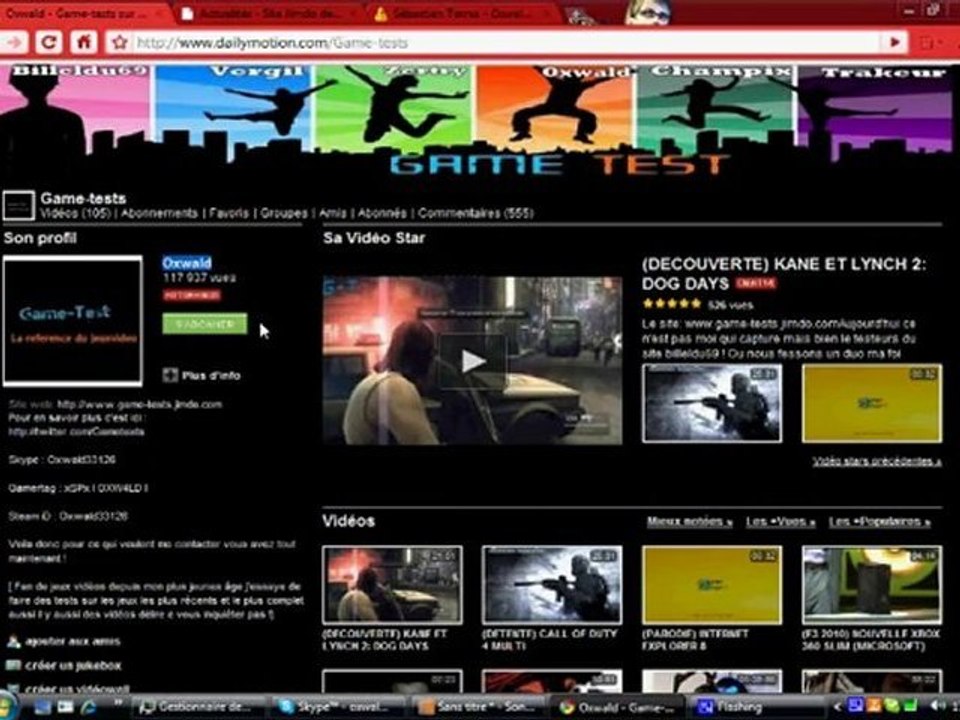Launch Internet Explorer from quick launch
Image resolution: width=960 pixels, height=720 pixels.
tap(88, 707)
